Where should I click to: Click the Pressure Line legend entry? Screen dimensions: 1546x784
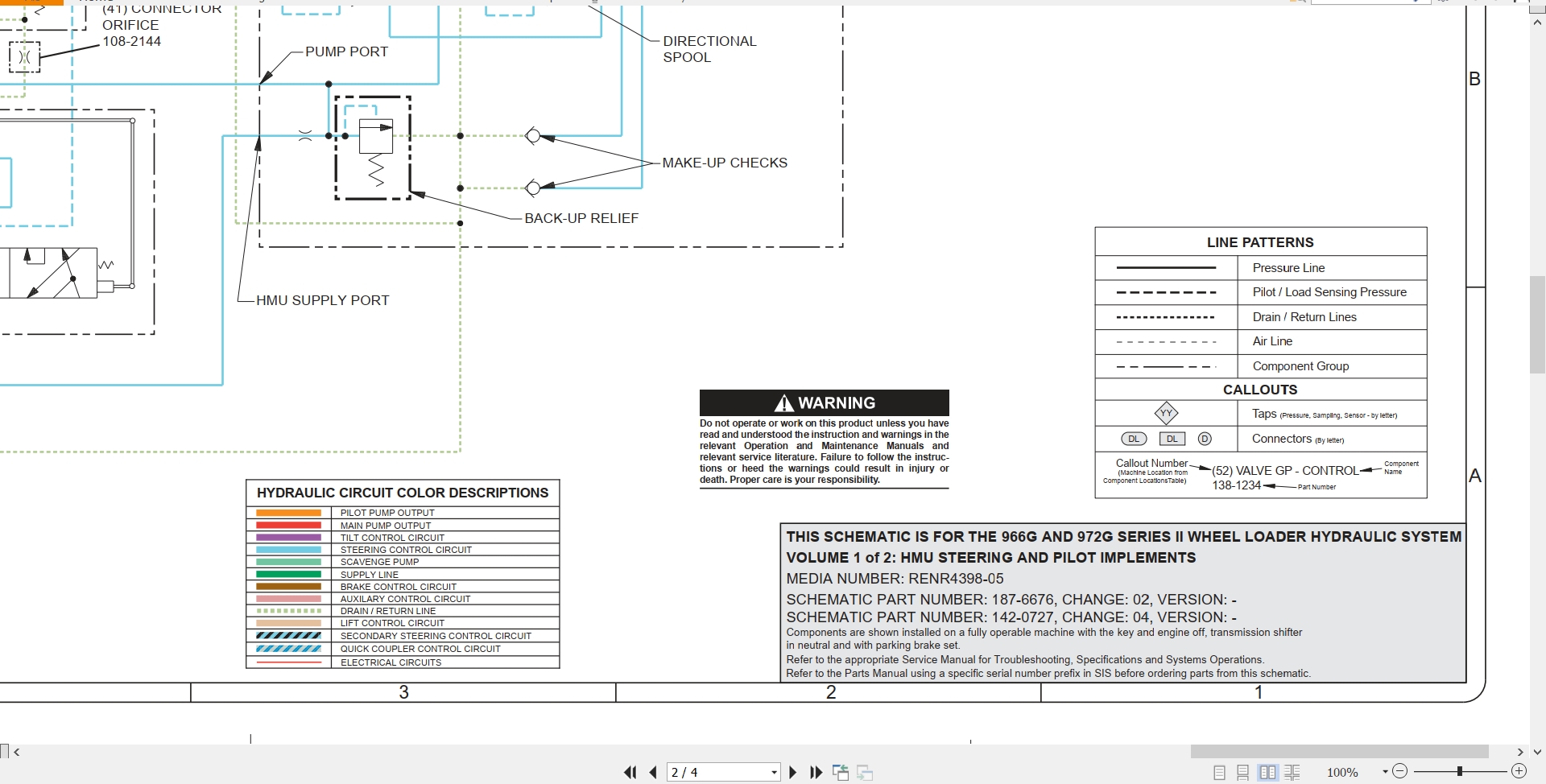(x=1288, y=268)
